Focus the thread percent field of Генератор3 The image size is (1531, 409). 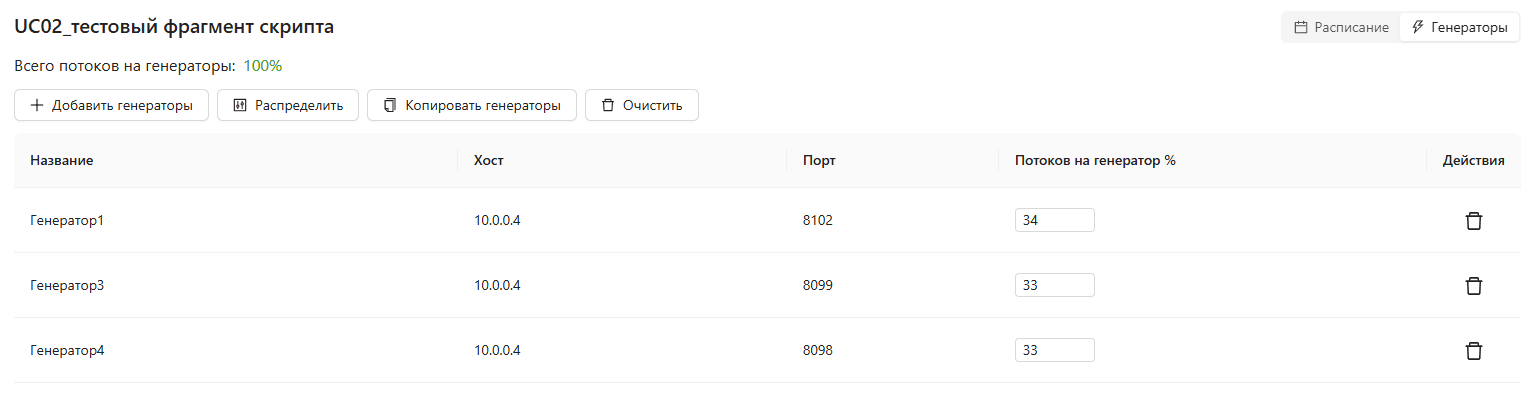(x=1055, y=285)
